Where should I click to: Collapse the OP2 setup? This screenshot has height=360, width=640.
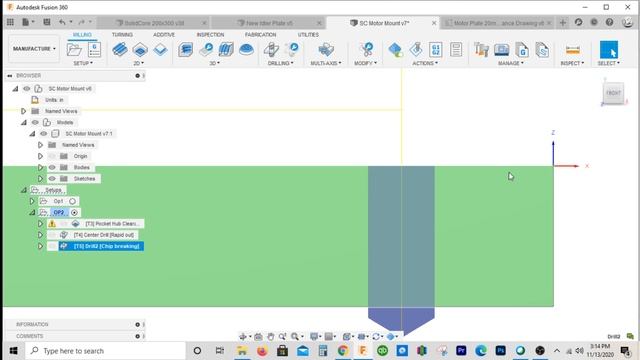pyautogui.click(x=32, y=213)
